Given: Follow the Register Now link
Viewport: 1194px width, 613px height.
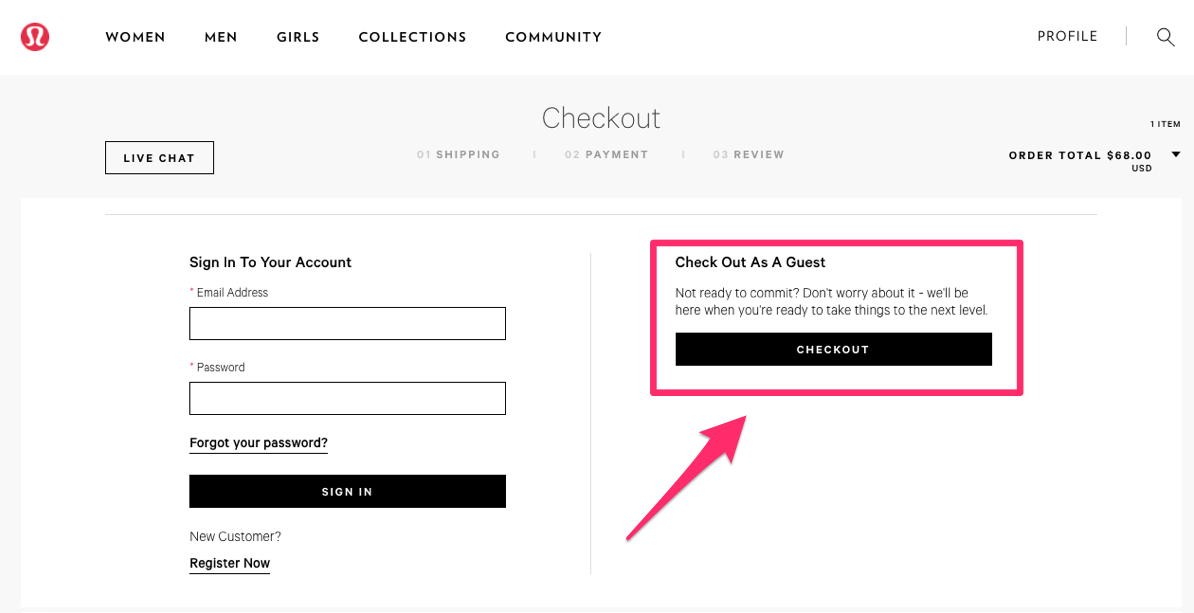Looking at the screenshot, I should coord(230,564).
